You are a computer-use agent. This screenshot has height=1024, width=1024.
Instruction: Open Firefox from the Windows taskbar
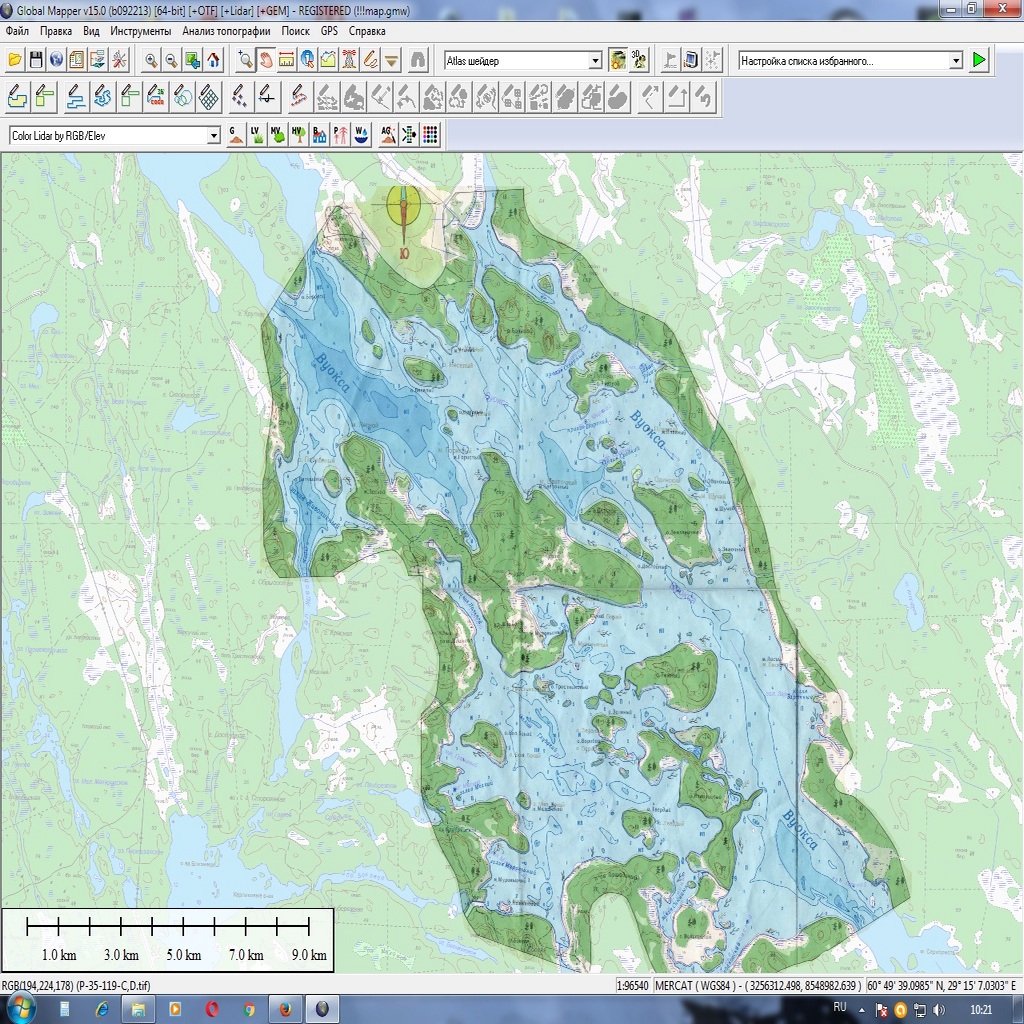click(285, 1009)
